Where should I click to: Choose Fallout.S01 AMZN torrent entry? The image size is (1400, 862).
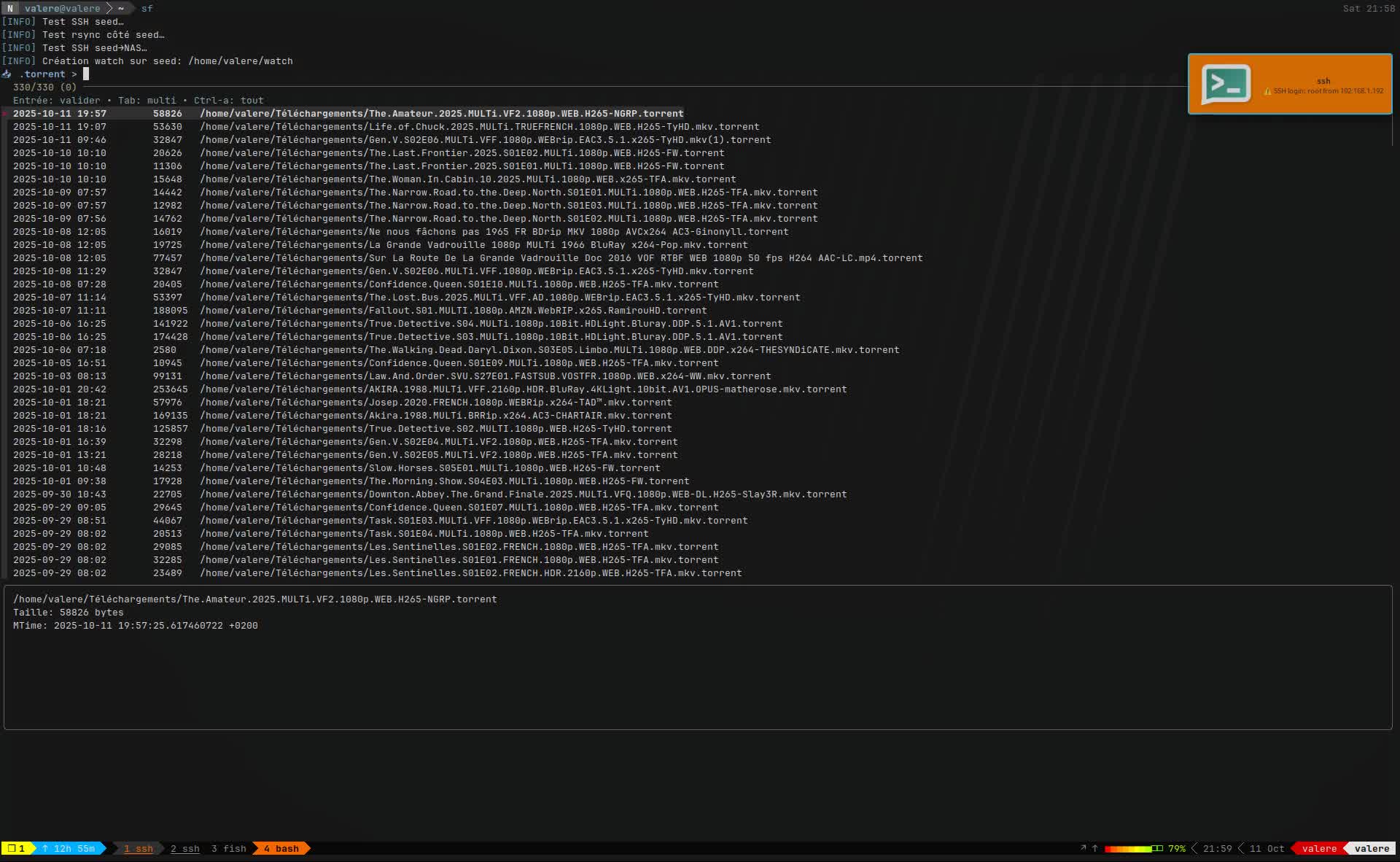coord(359,310)
